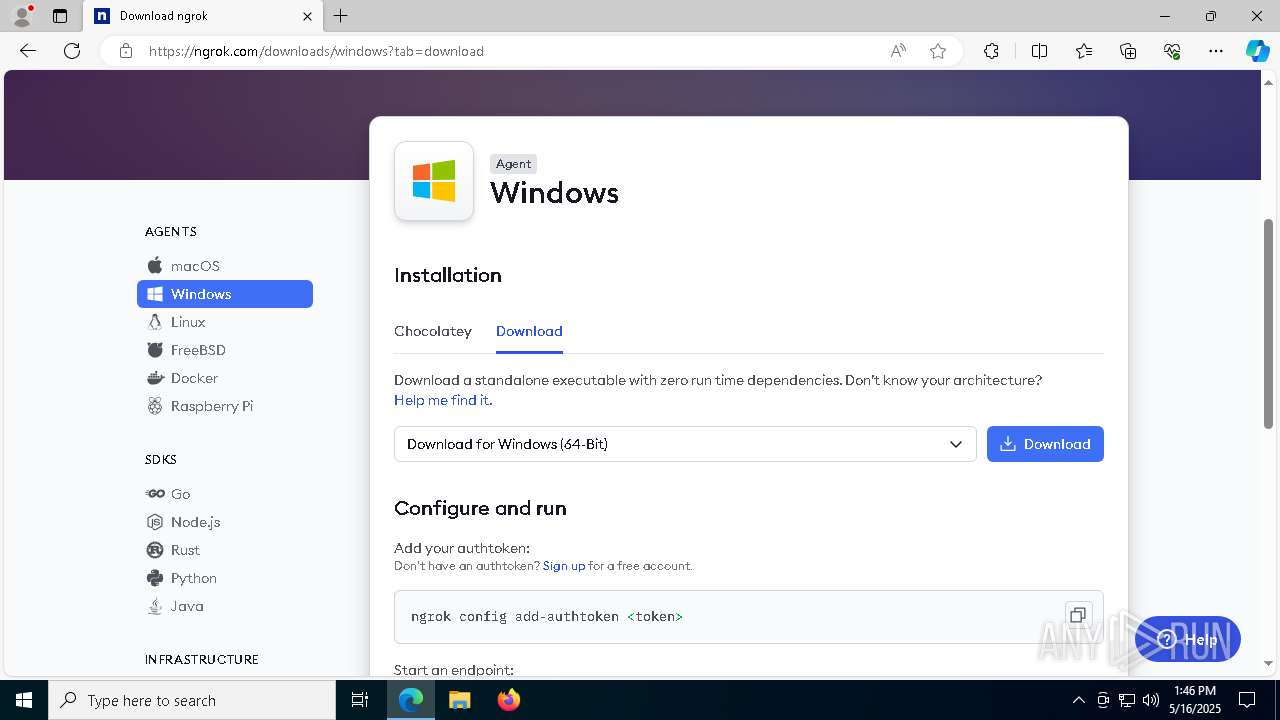Image resolution: width=1280 pixels, height=720 pixels.
Task: Open File Explorer from the taskbar
Action: click(459, 700)
